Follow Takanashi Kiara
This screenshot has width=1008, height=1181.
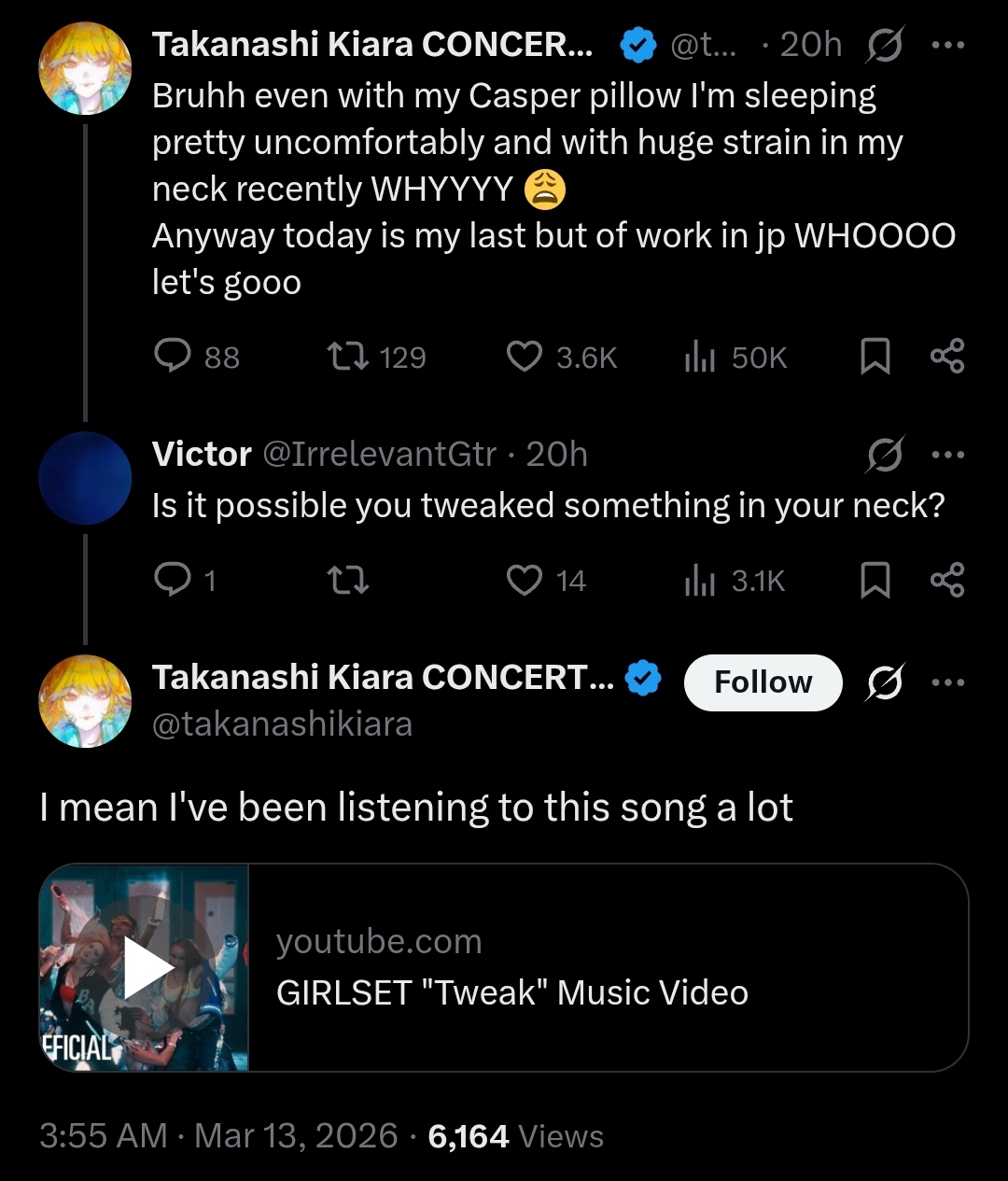pyautogui.click(x=763, y=682)
